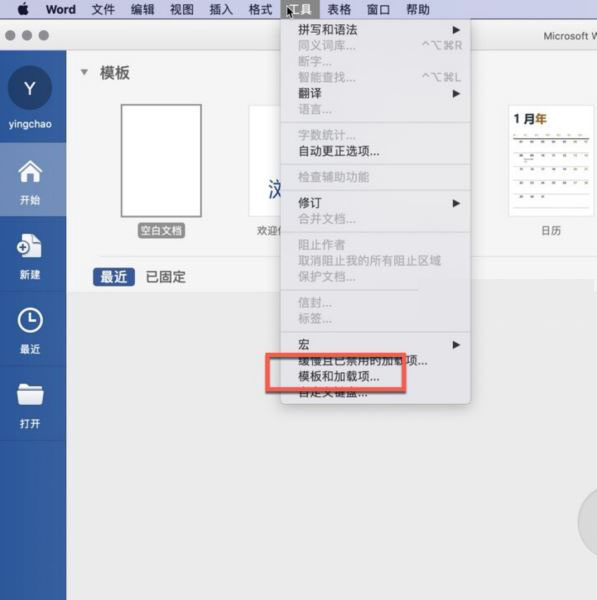This screenshot has width=597, height=600.
Task: Click the 翻译 submenu arrow
Action: tap(456, 93)
